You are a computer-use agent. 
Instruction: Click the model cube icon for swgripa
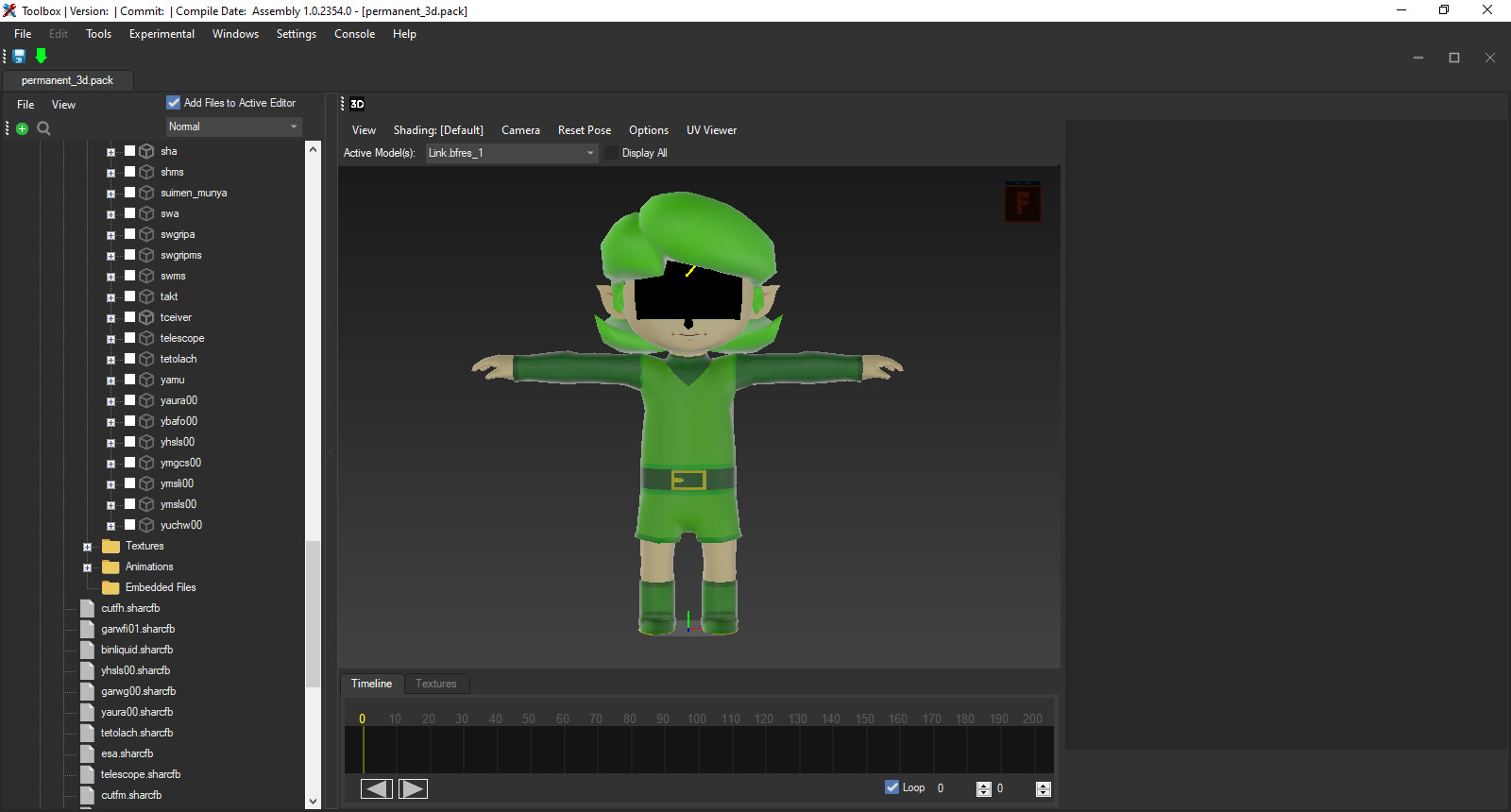click(146, 234)
